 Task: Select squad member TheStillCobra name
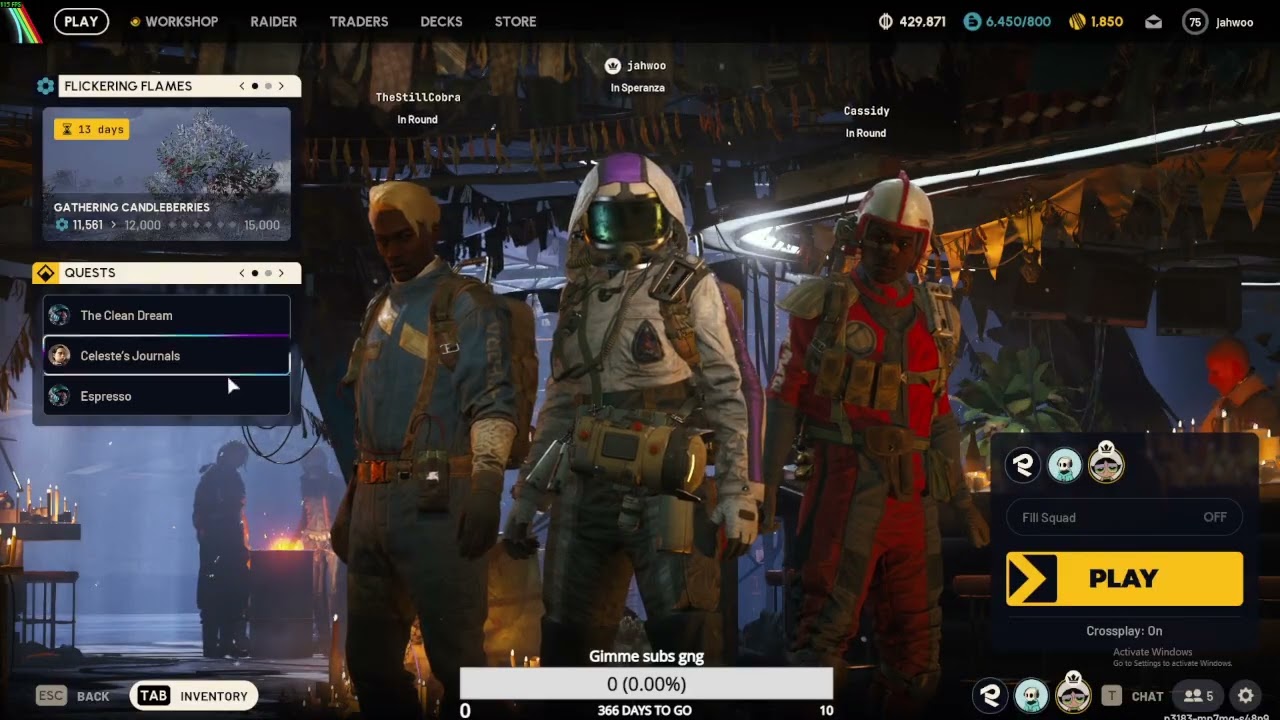coord(418,97)
